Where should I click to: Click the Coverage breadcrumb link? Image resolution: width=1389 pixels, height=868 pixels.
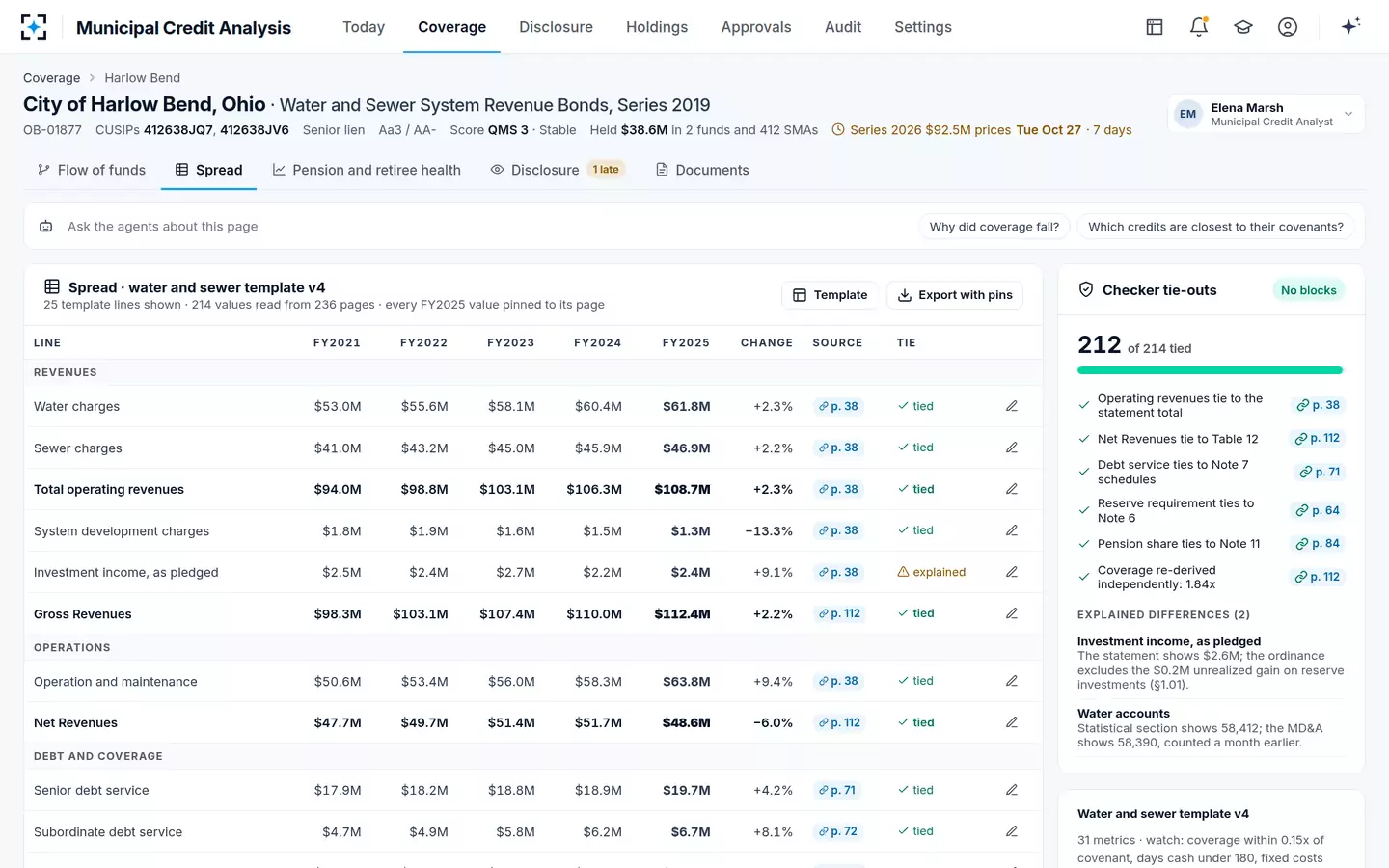tap(52, 78)
